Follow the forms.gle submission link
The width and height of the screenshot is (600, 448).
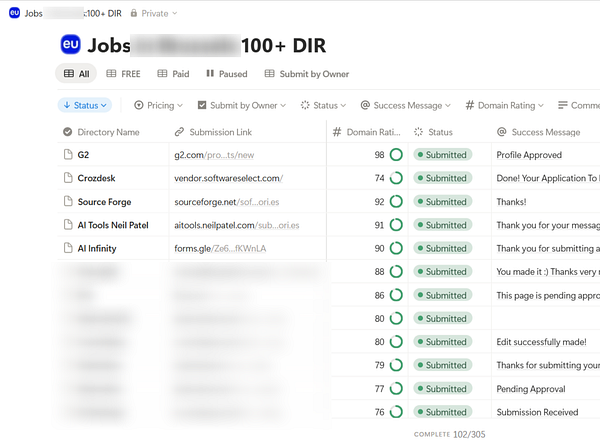tap(220, 248)
